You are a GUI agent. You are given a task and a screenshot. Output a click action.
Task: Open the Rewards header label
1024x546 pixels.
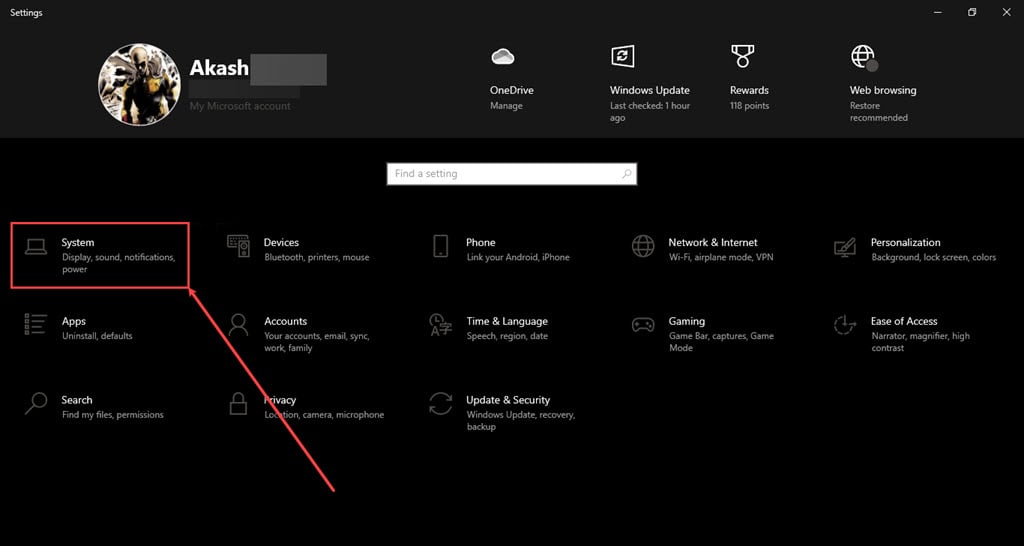pos(749,90)
